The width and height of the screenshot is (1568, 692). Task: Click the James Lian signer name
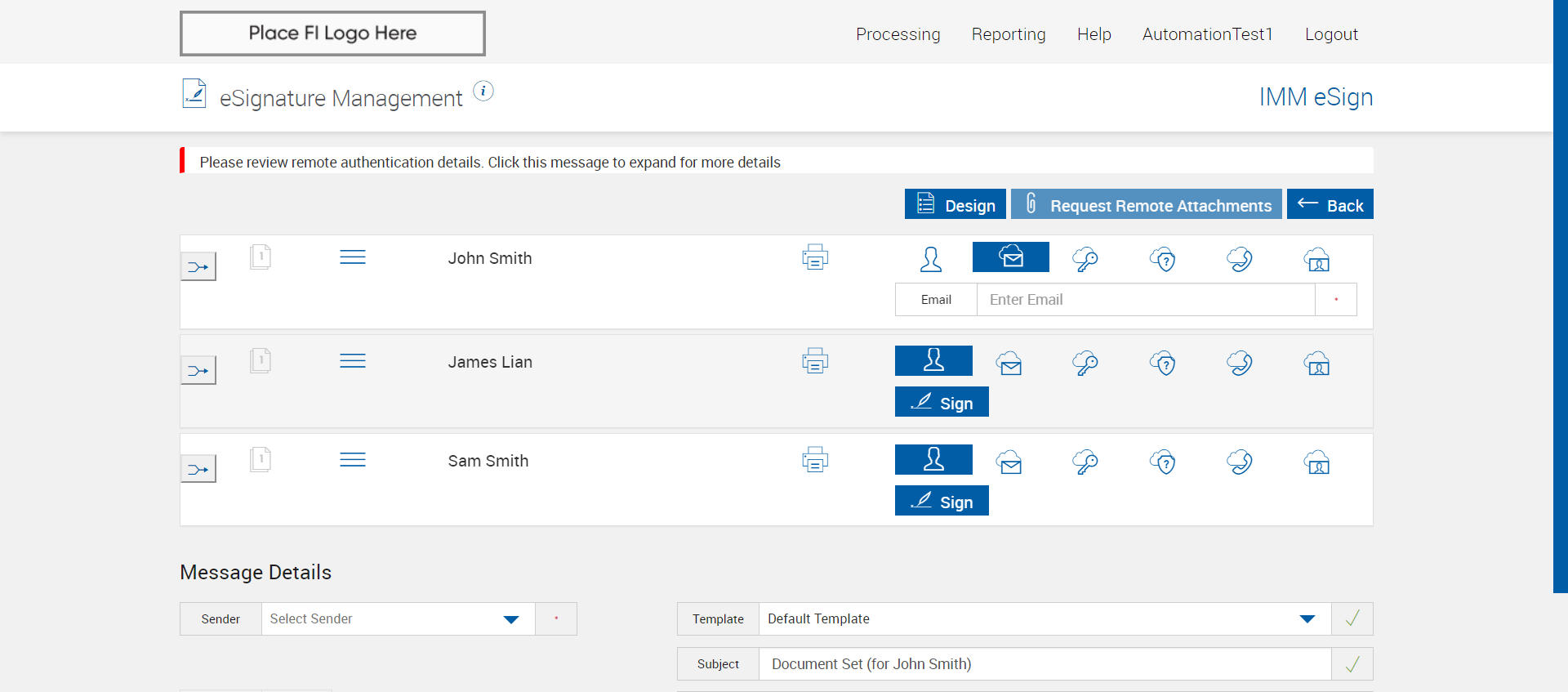pos(490,362)
